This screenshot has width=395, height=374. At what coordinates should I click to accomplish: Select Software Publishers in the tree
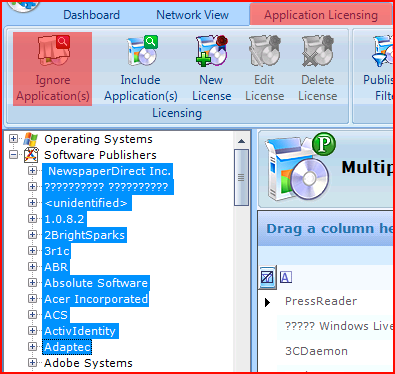[x=100, y=155]
